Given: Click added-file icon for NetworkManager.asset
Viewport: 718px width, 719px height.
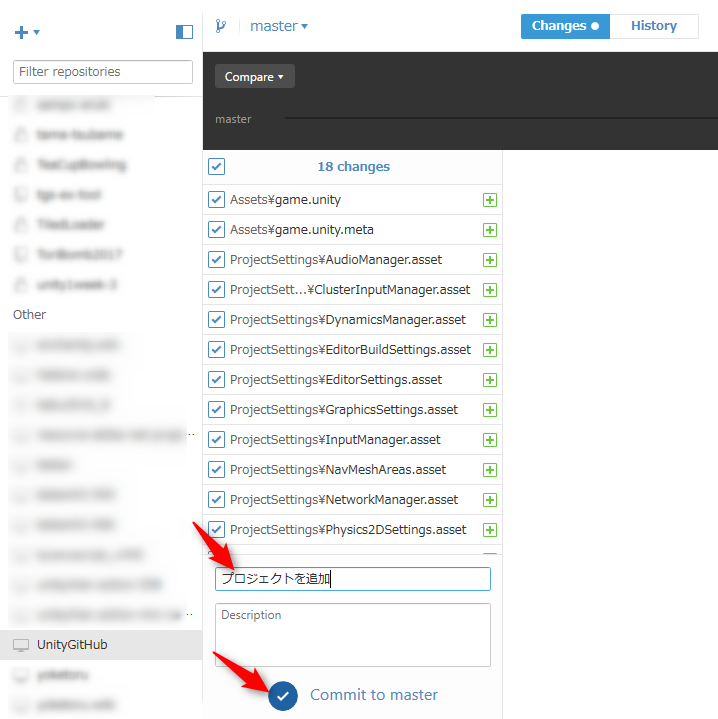Looking at the screenshot, I should (x=490, y=500).
